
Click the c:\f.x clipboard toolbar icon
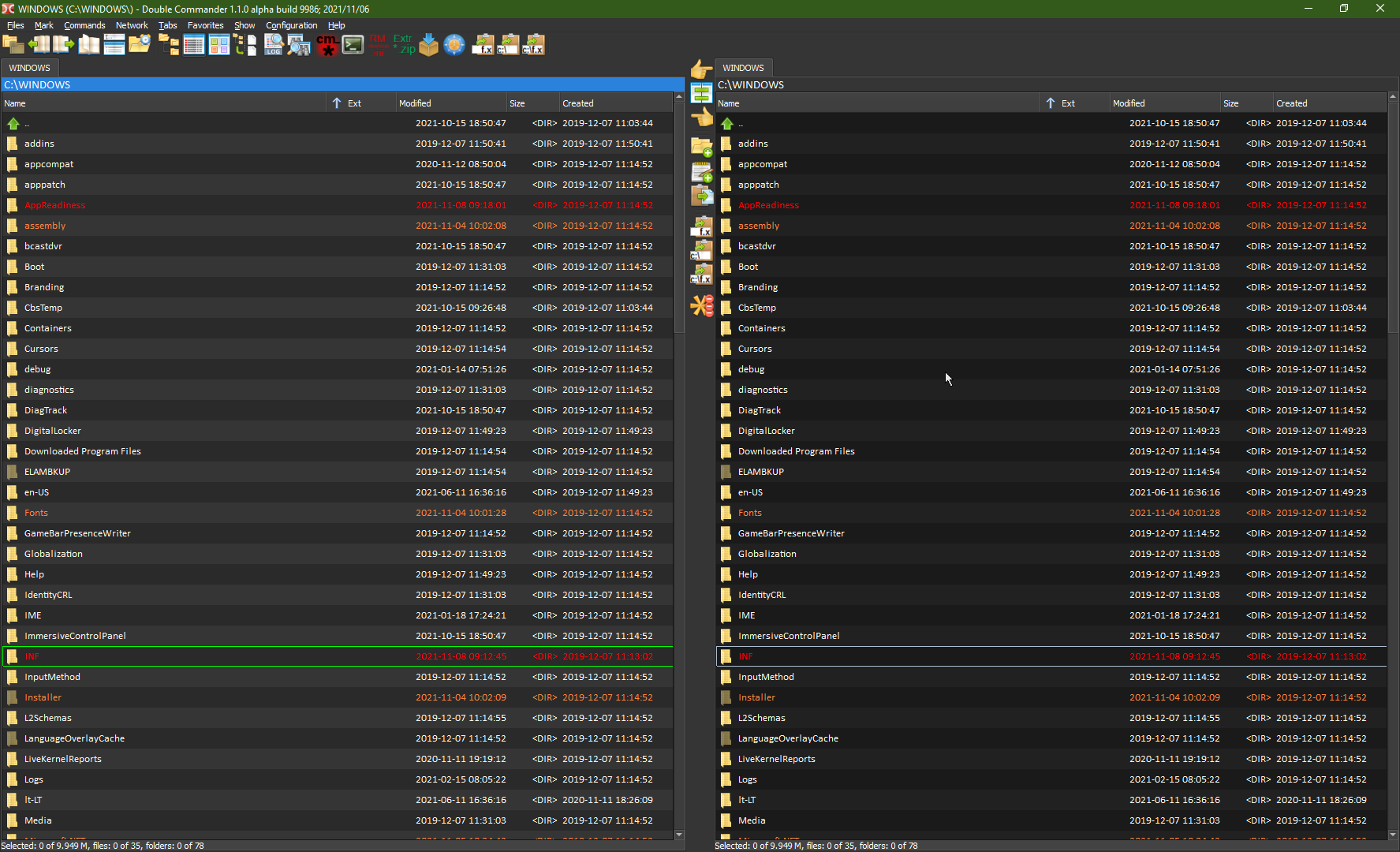click(x=535, y=45)
